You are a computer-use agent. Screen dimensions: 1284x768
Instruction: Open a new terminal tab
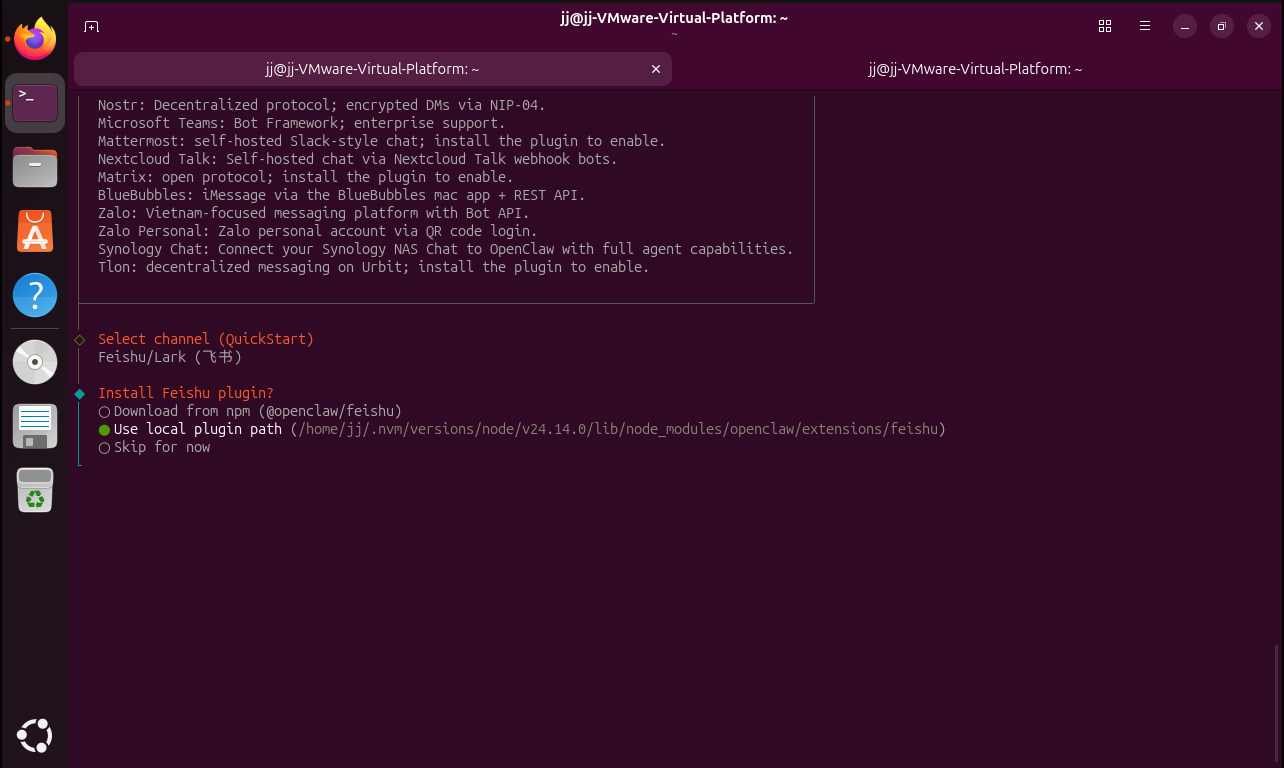point(91,26)
